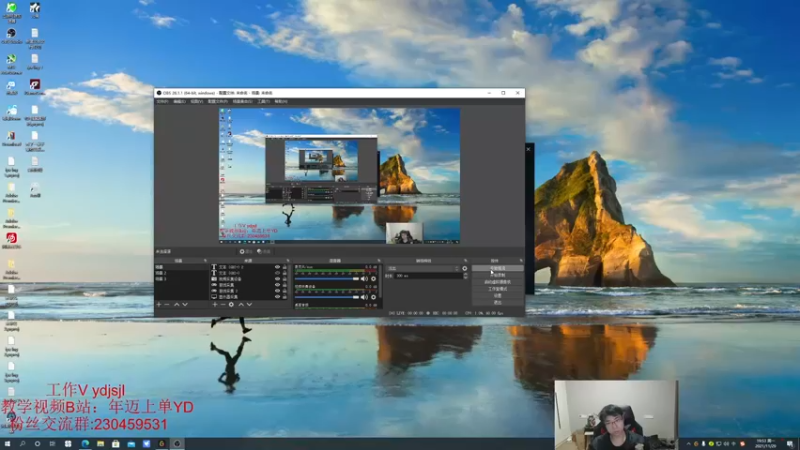Lock the first text source

(x=285, y=267)
